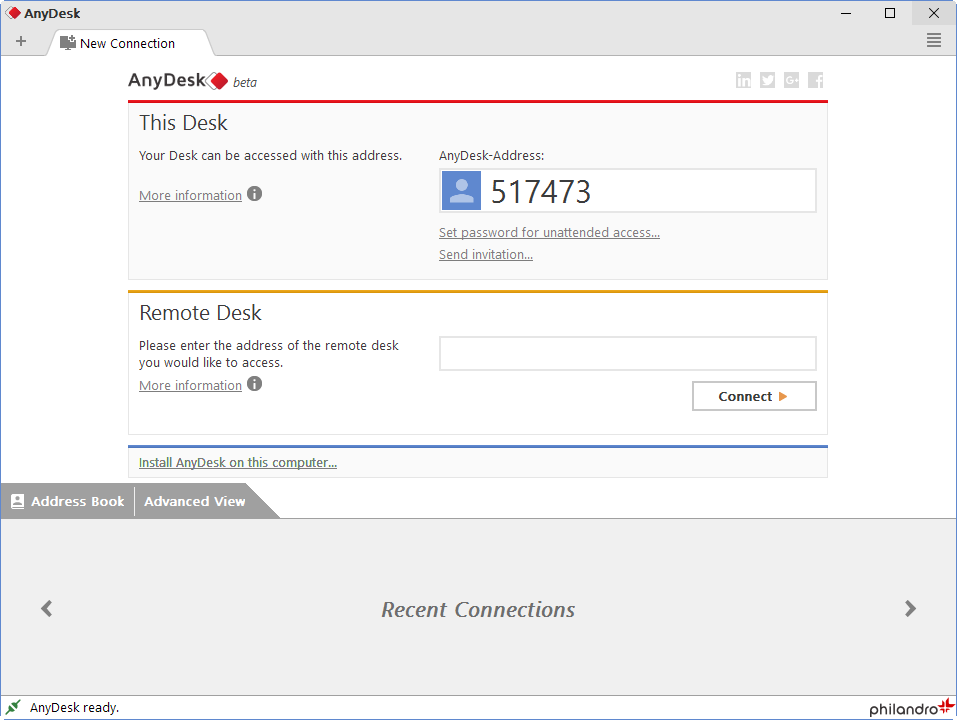Click the info icon in This Desk
This screenshot has height=720, width=957.
(x=255, y=194)
